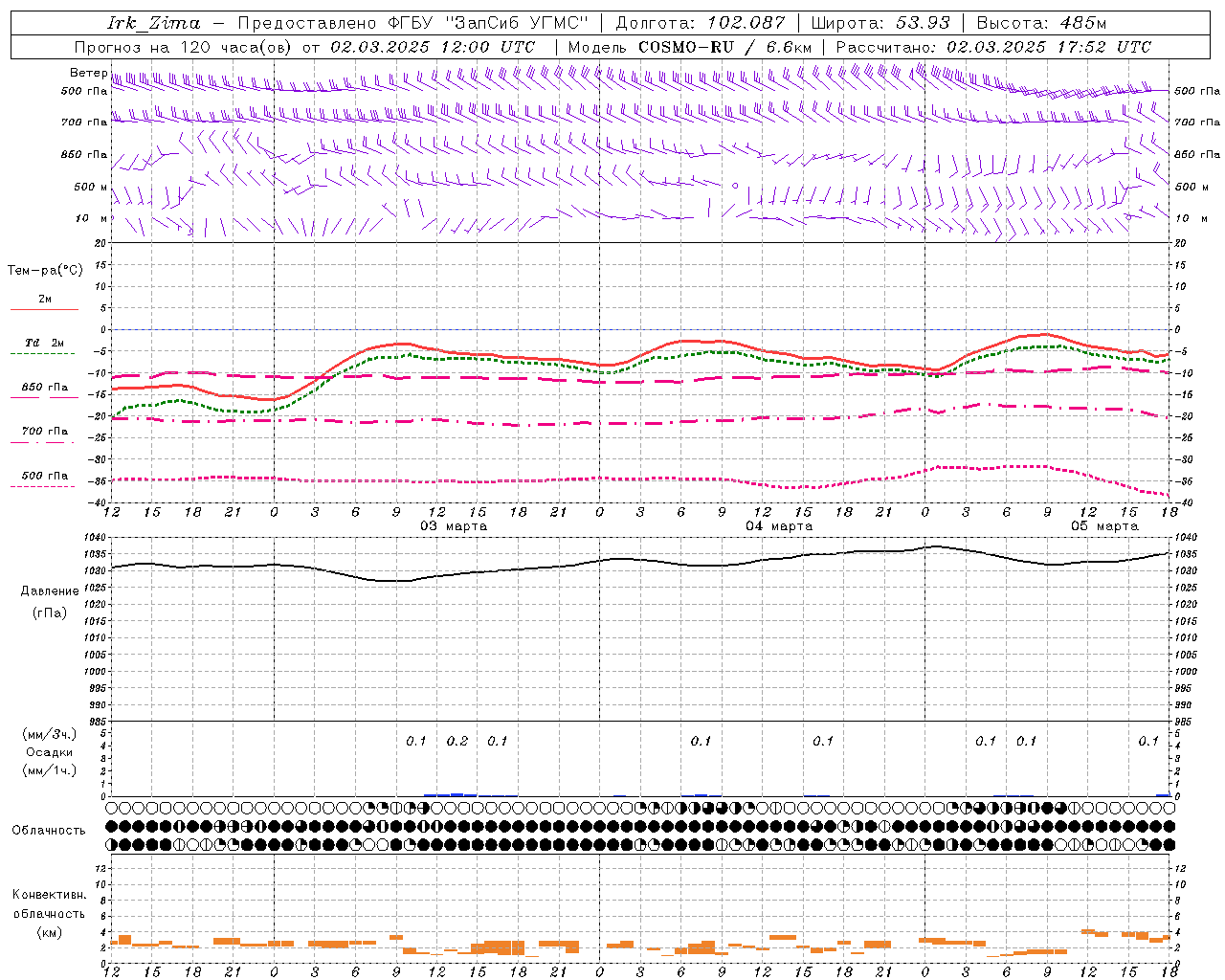
Task: Select the 04 марта date label
Action: click(x=779, y=526)
